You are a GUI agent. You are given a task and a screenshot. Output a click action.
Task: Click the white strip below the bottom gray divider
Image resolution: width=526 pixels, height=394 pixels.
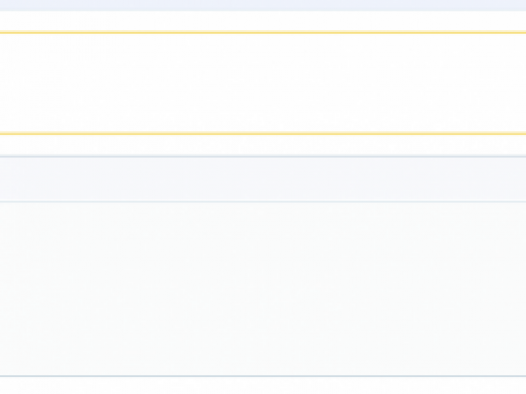(263, 386)
